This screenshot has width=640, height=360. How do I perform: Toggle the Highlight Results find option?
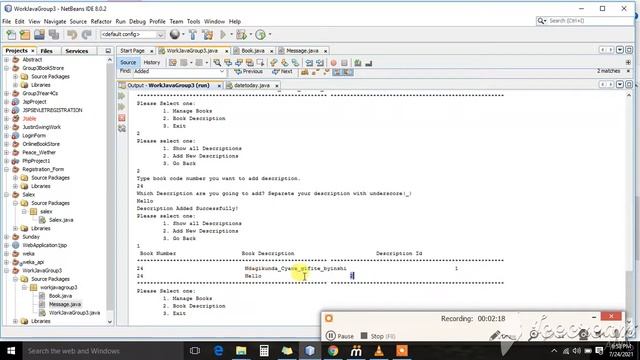(x=337, y=72)
